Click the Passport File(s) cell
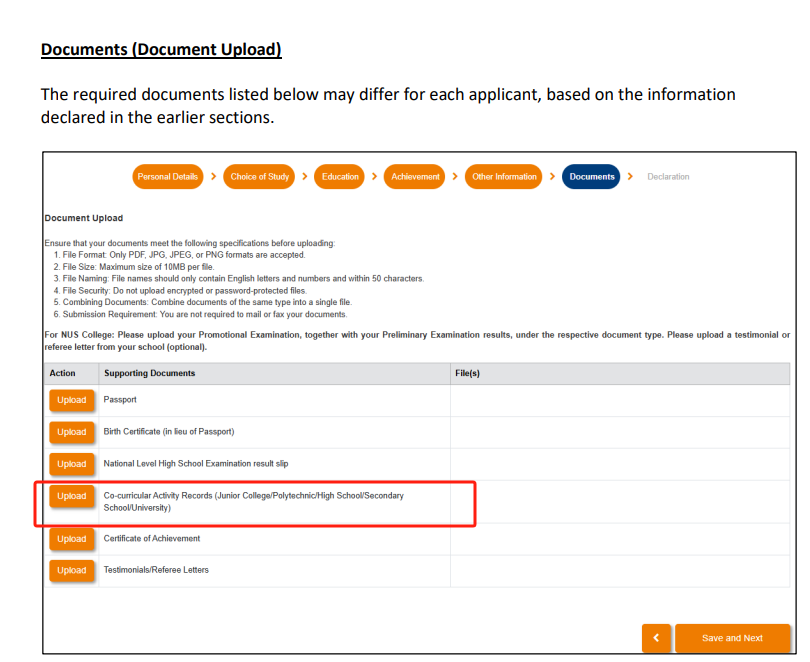 tap(619, 400)
